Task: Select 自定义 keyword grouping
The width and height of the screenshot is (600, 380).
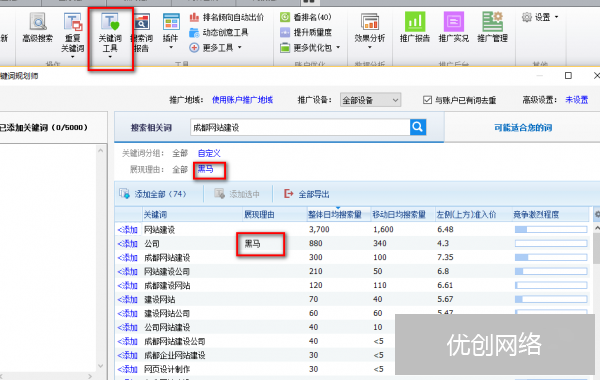Action: point(209,153)
